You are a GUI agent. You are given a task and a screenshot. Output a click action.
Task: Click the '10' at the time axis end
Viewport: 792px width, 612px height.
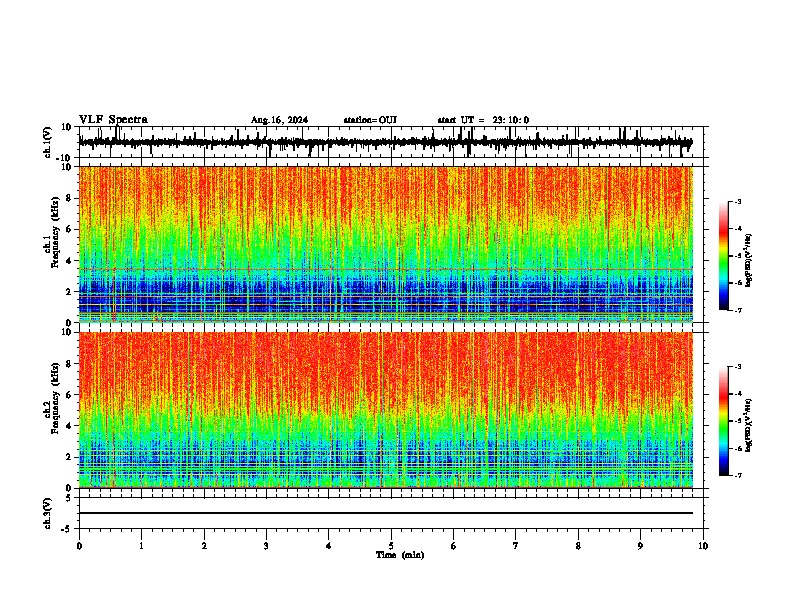703,546
